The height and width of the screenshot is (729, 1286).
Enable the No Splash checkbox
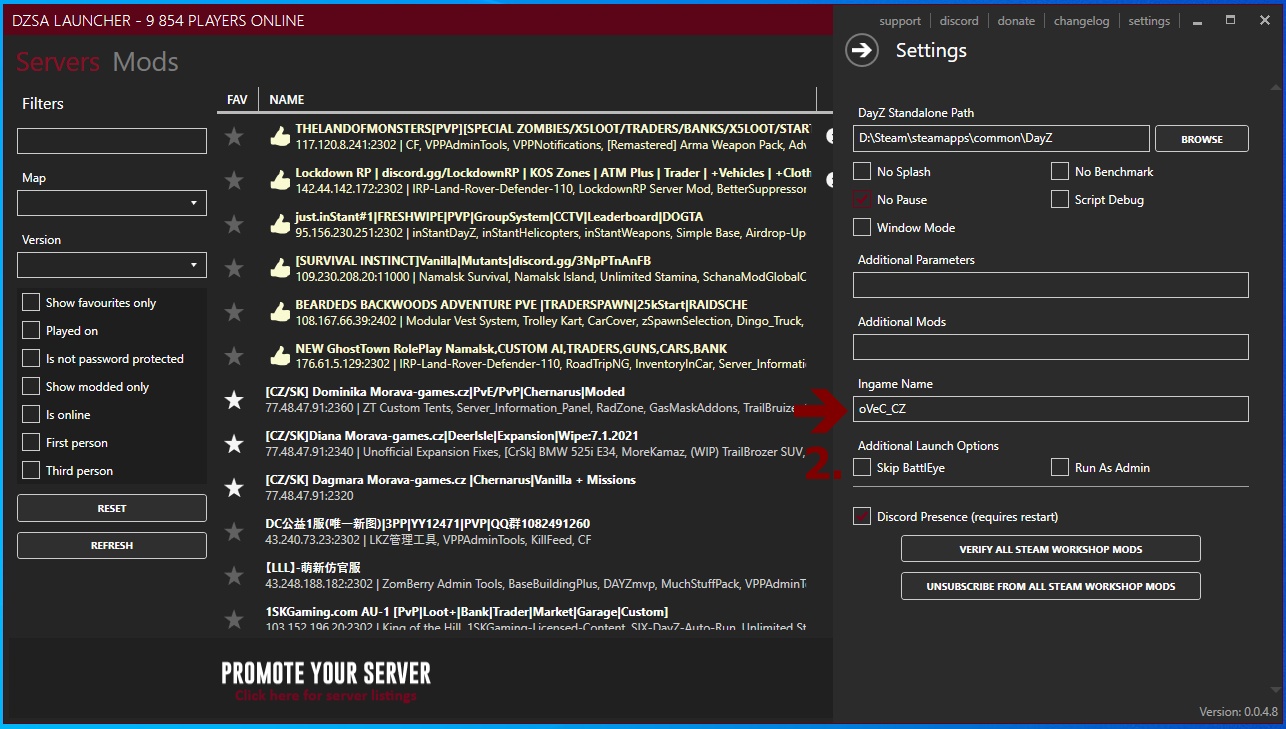pyautogui.click(x=862, y=172)
